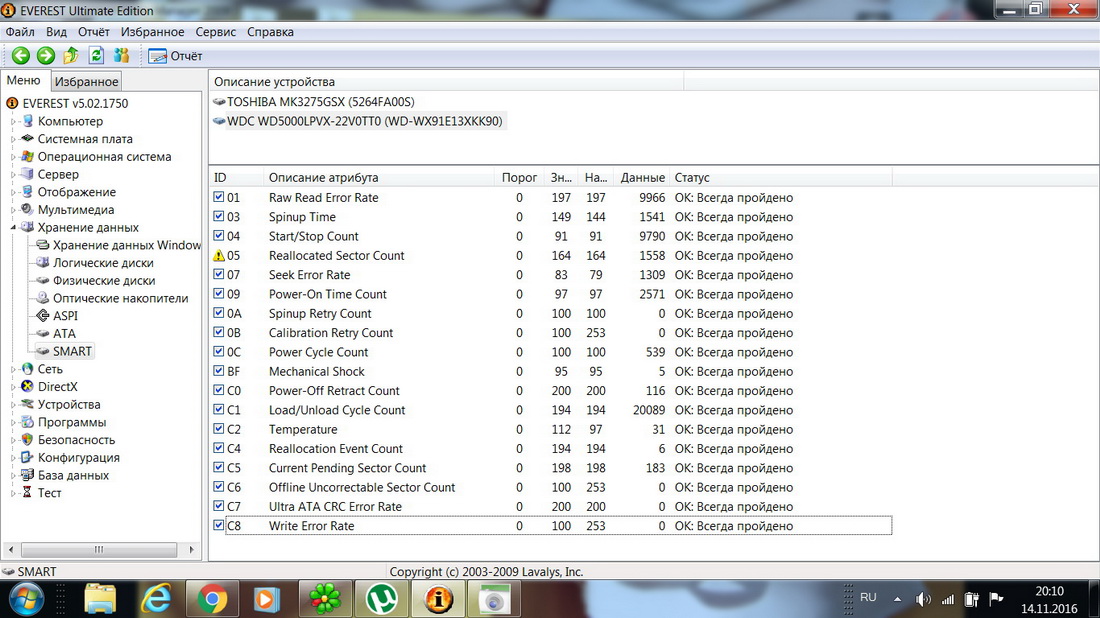Toggle the Temperature attribute checkbox

click(219, 429)
